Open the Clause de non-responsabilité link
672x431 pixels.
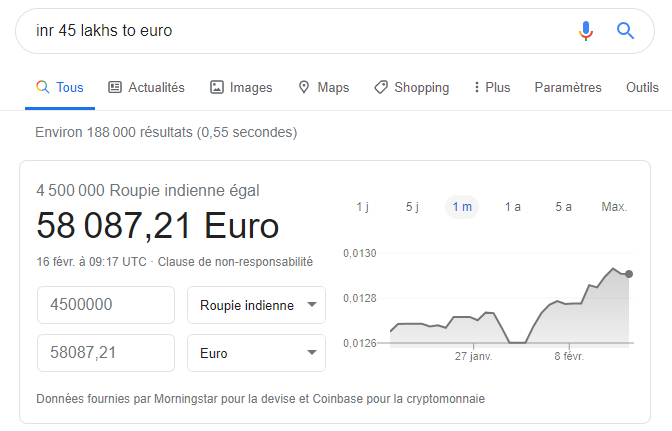pos(235,262)
